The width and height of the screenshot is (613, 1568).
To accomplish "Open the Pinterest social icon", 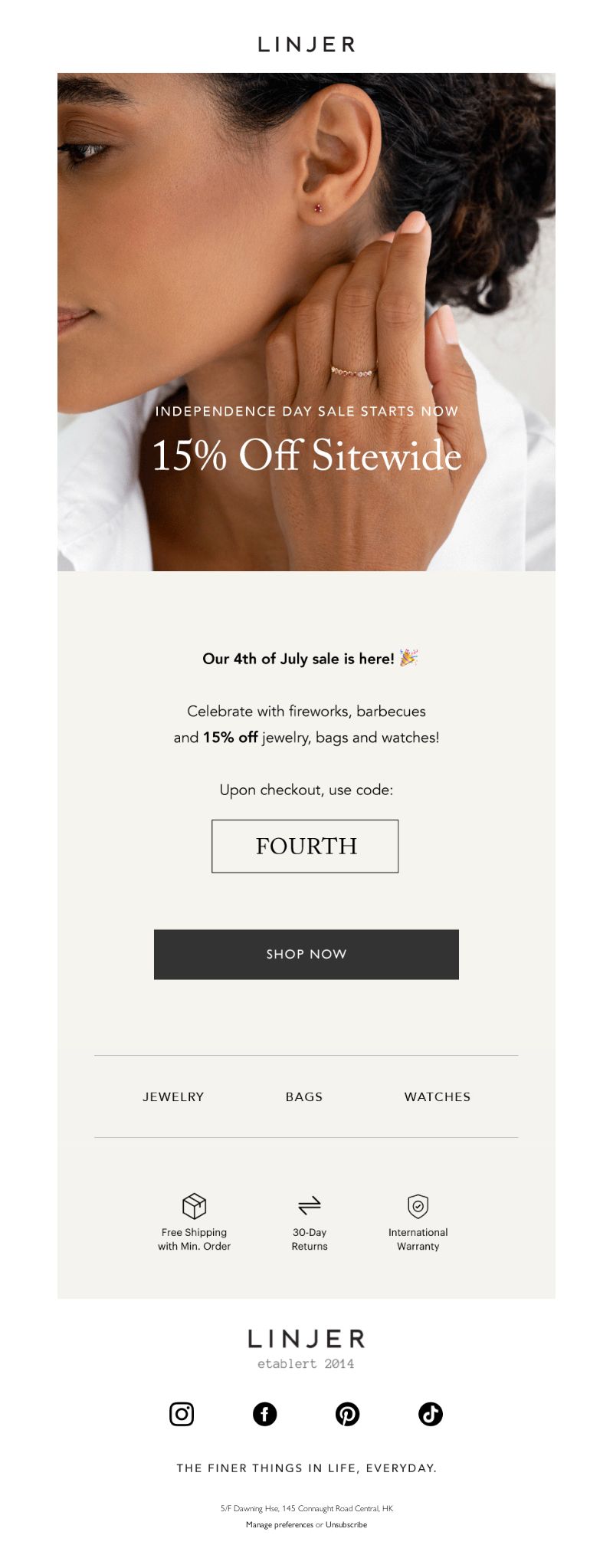I will [x=348, y=1414].
